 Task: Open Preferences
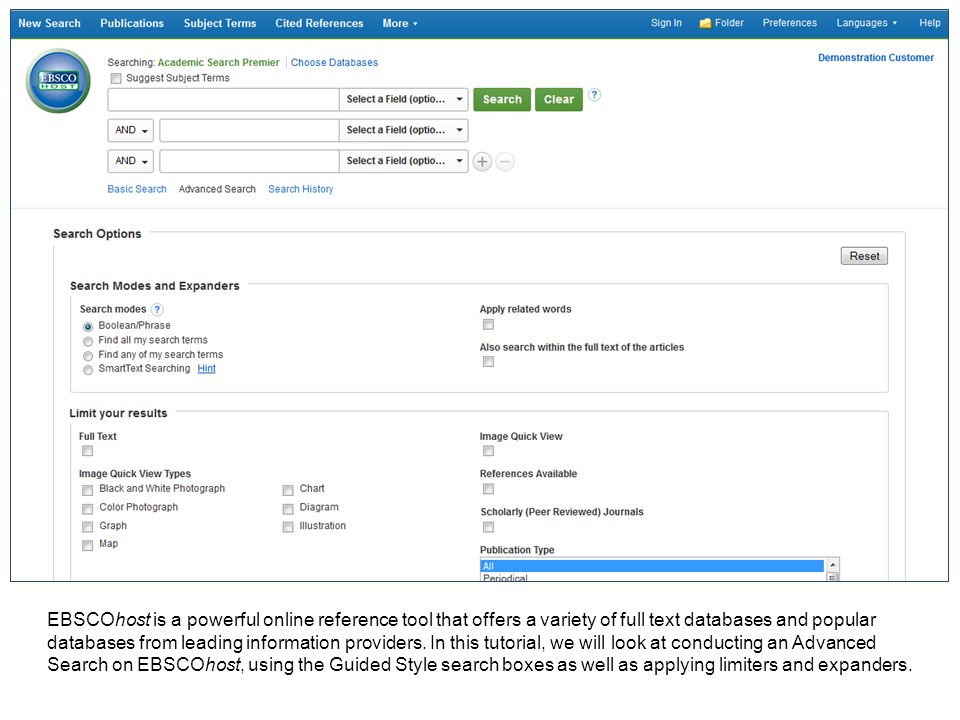coord(790,23)
